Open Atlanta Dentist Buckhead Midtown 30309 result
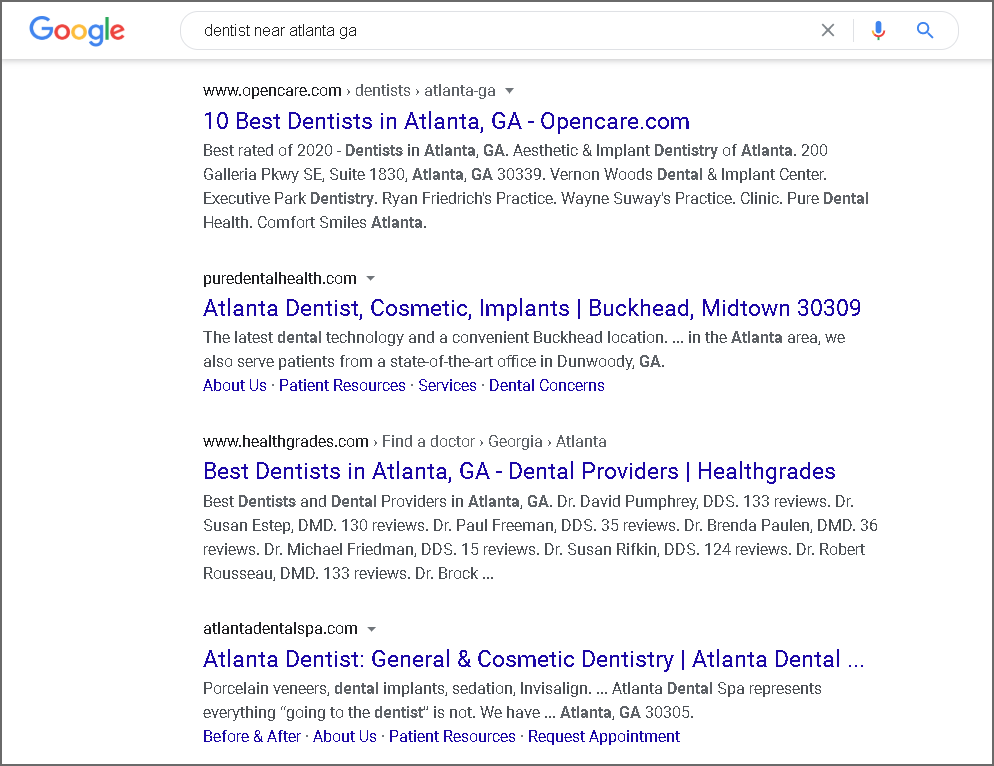Screen dimensions: 994x766 (531, 308)
